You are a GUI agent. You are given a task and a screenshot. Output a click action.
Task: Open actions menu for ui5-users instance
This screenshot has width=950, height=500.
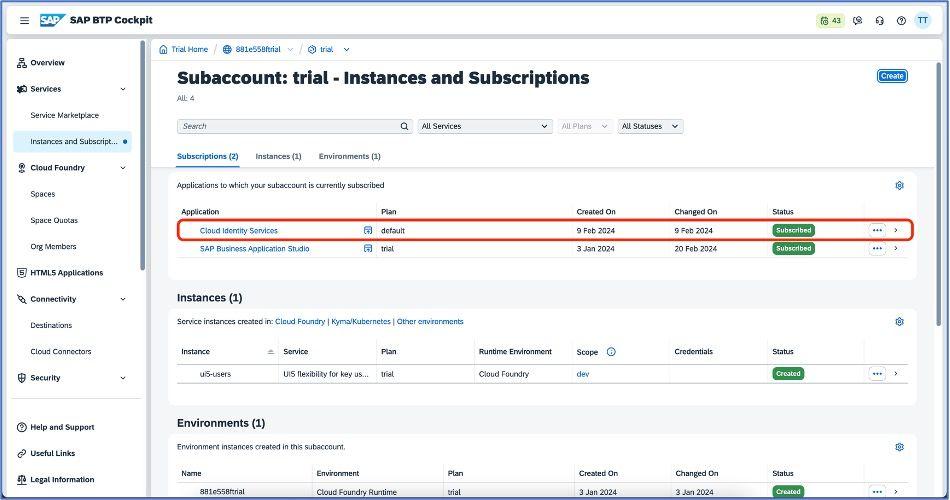pyautogui.click(x=877, y=374)
